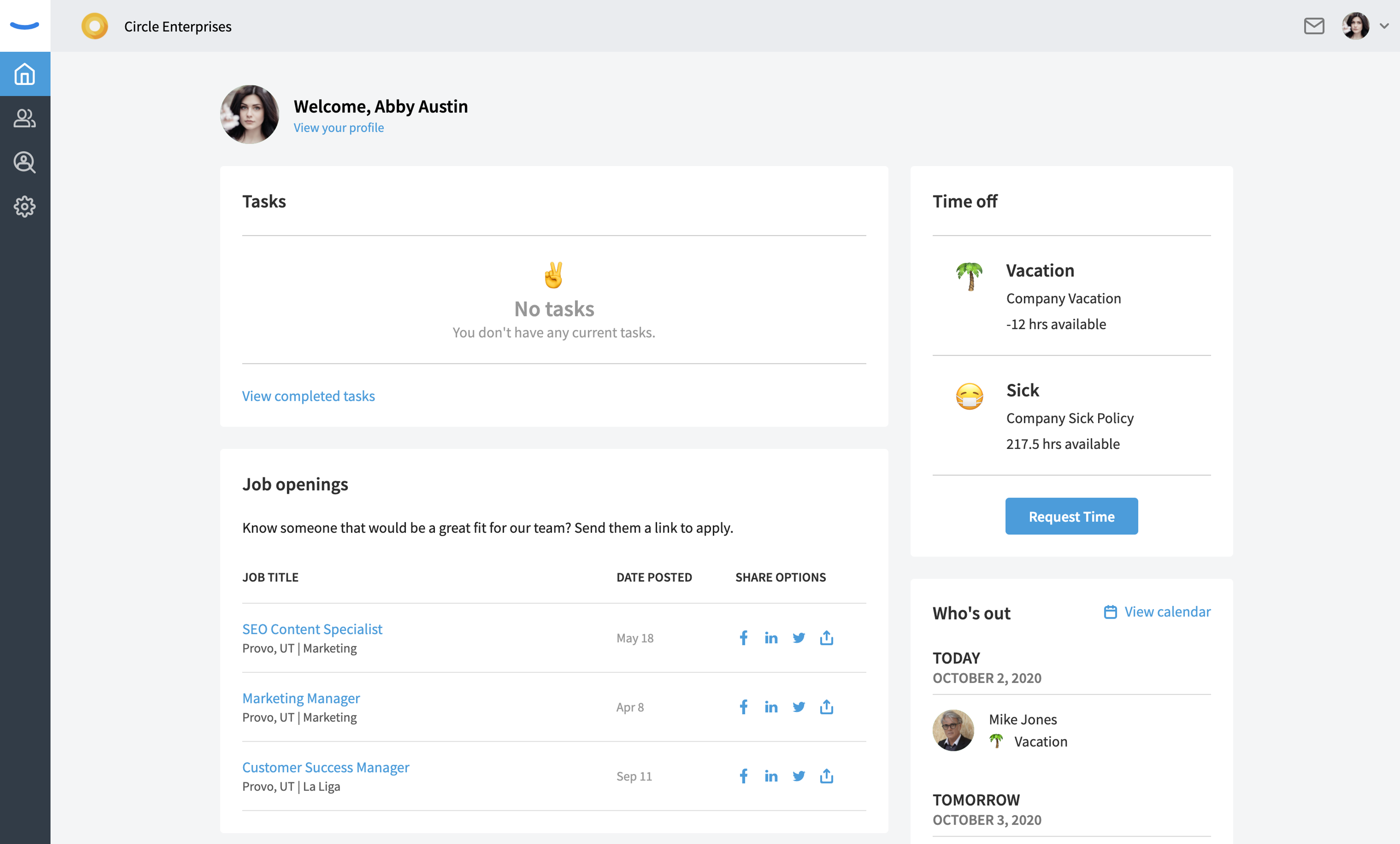
Task: Open View your profile link
Action: (x=339, y=128)
